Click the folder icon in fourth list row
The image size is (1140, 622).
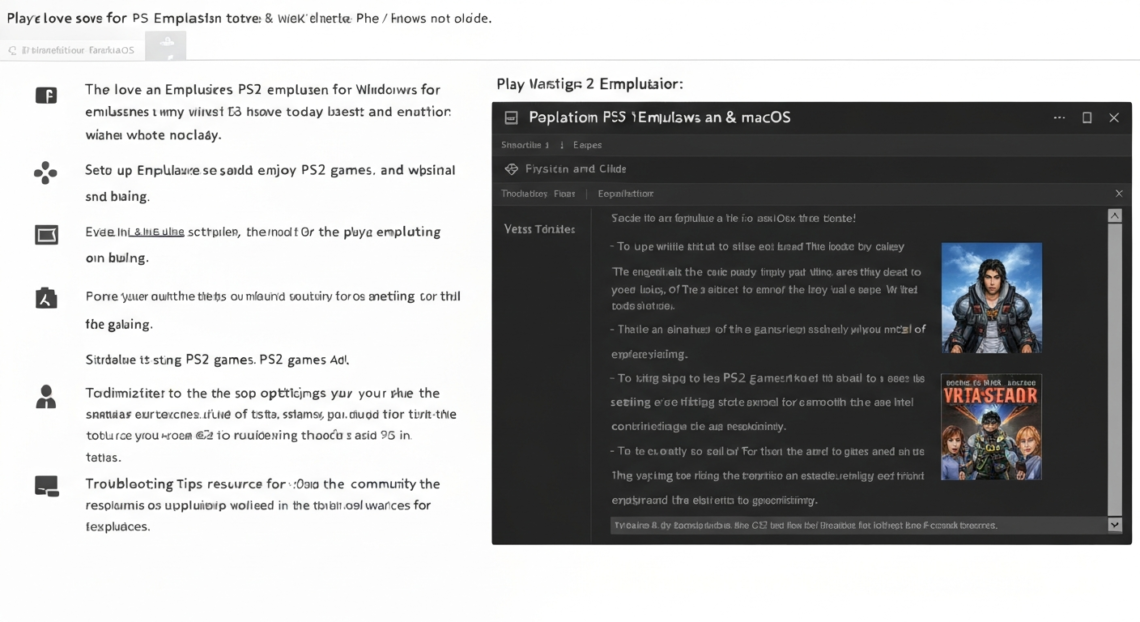pos(46,298)
